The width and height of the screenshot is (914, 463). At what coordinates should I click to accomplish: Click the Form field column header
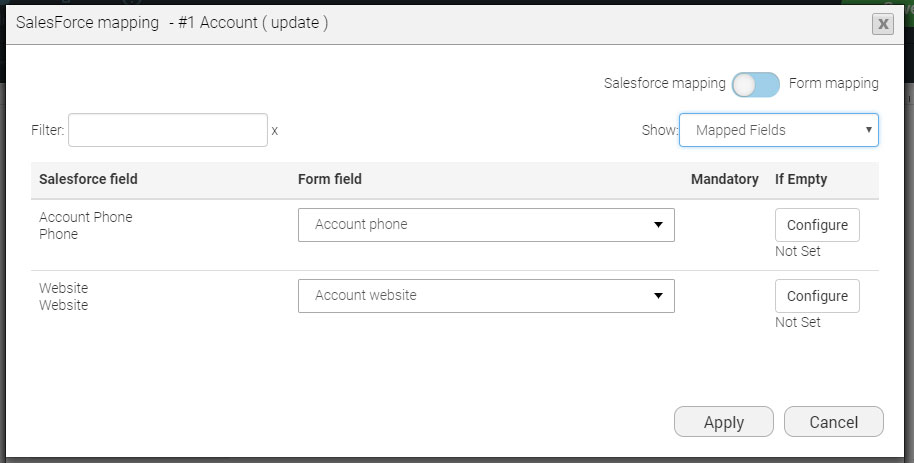(330, 179)
